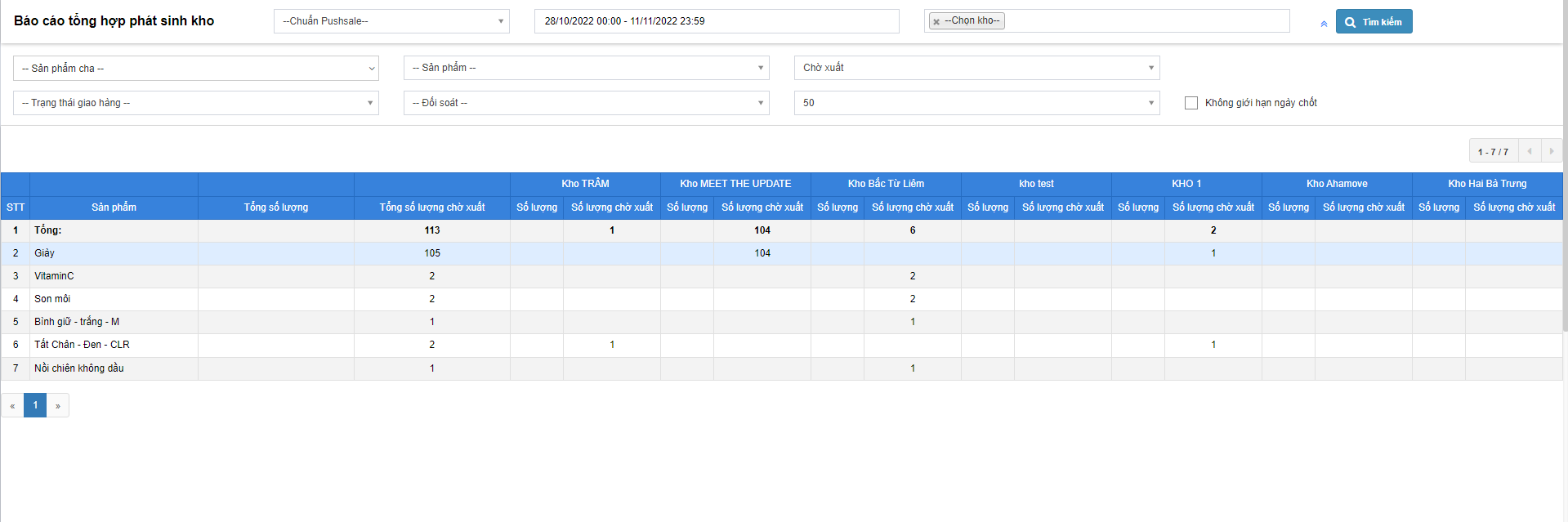Change the page size dropdown showing 50
The image size is (1568, 522).
(976, 103)
